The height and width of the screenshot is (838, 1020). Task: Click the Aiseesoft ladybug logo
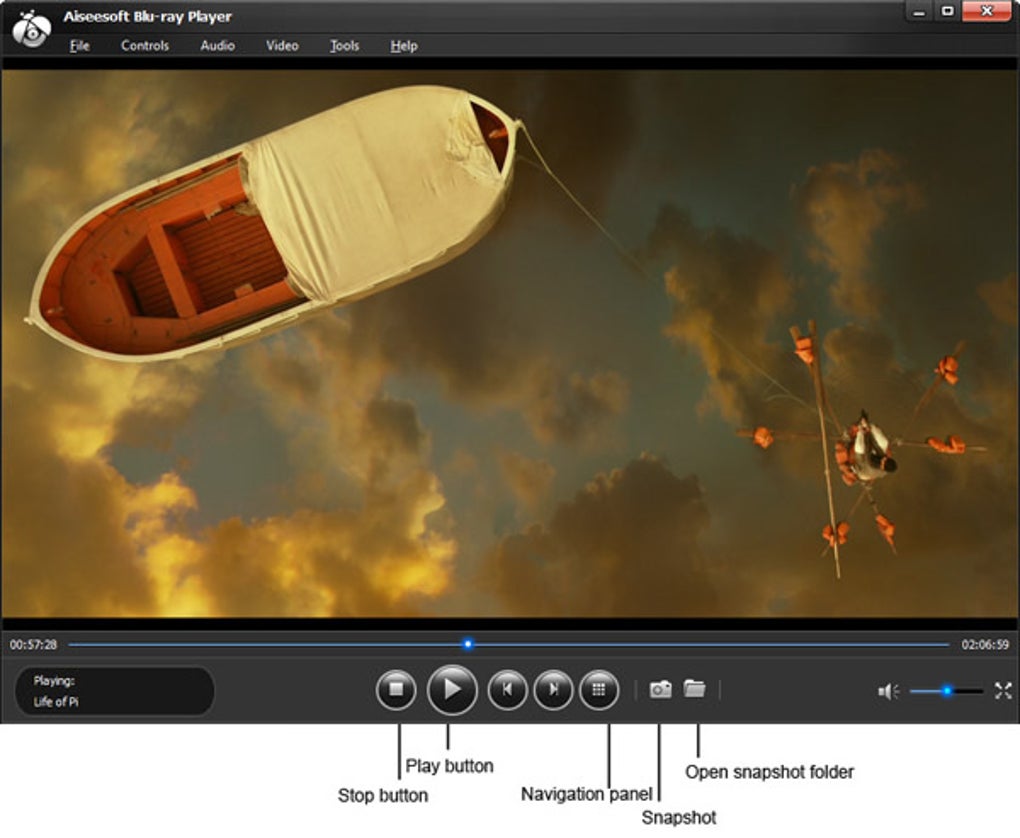(31, 27)
